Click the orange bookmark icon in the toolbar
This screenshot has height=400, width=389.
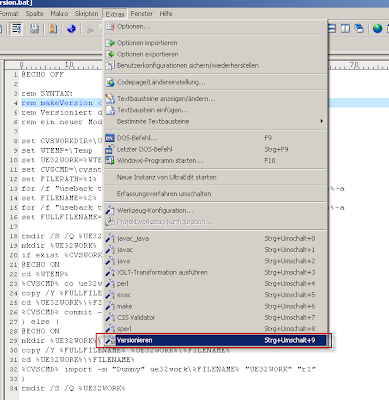click(x=53, y=29)
